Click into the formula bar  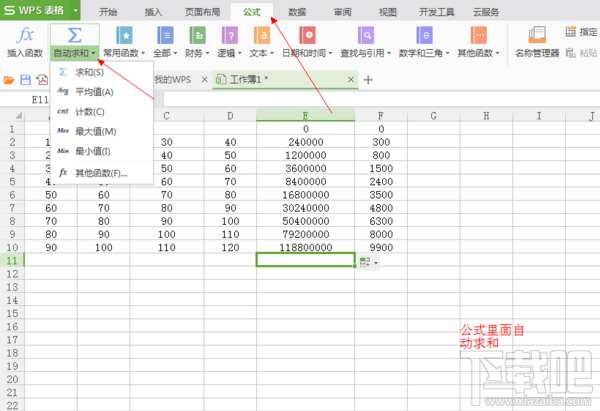tap(381, 99)
